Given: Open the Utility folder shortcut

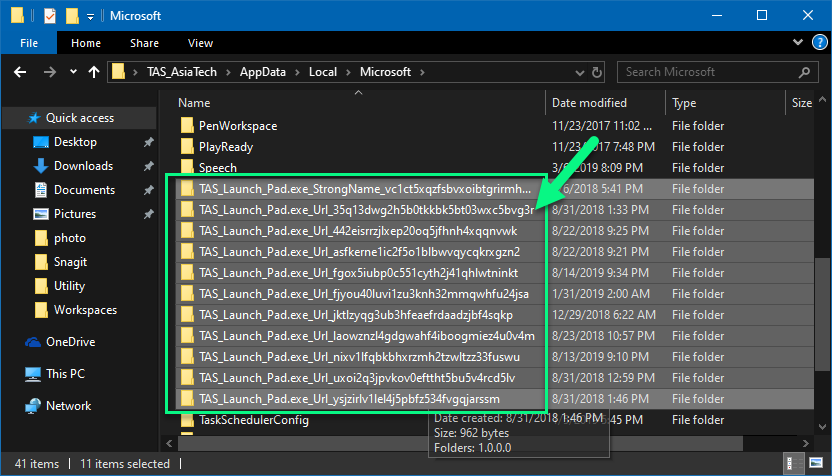Looking at the screenshot, I should coord(69,286).
